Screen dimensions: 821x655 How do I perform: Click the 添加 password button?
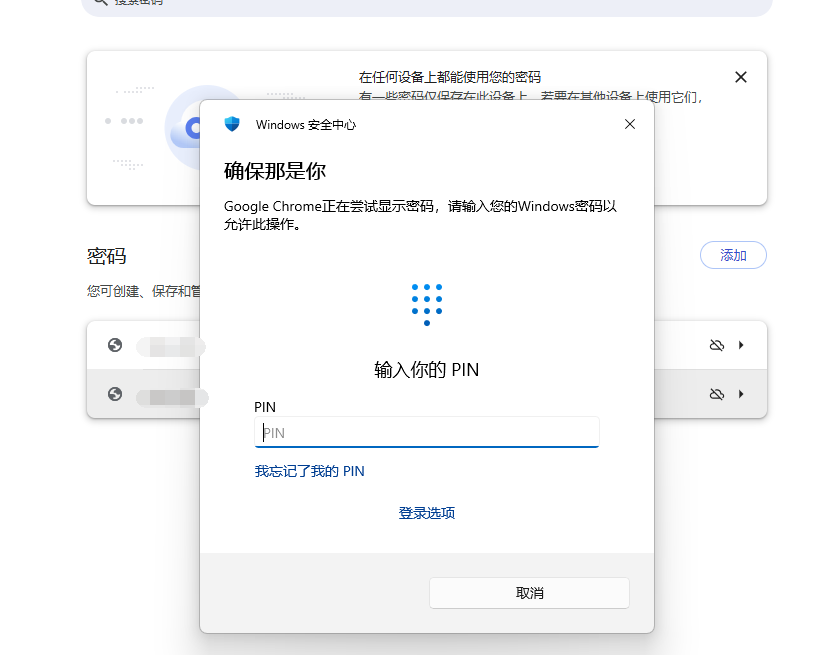pyautogui.click(x=733, y=255)
